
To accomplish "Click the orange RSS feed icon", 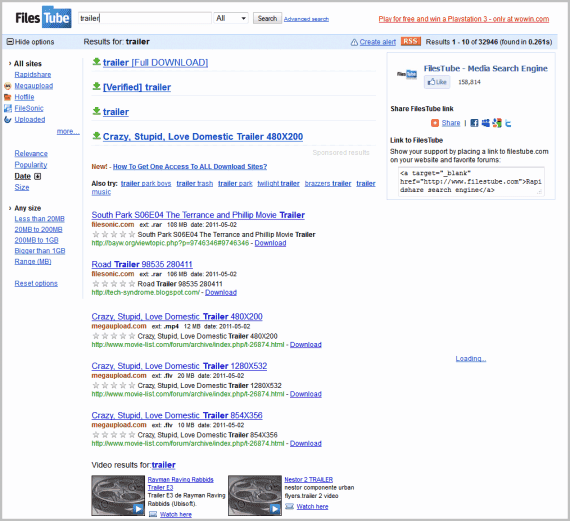I will (x=410, y=41).
